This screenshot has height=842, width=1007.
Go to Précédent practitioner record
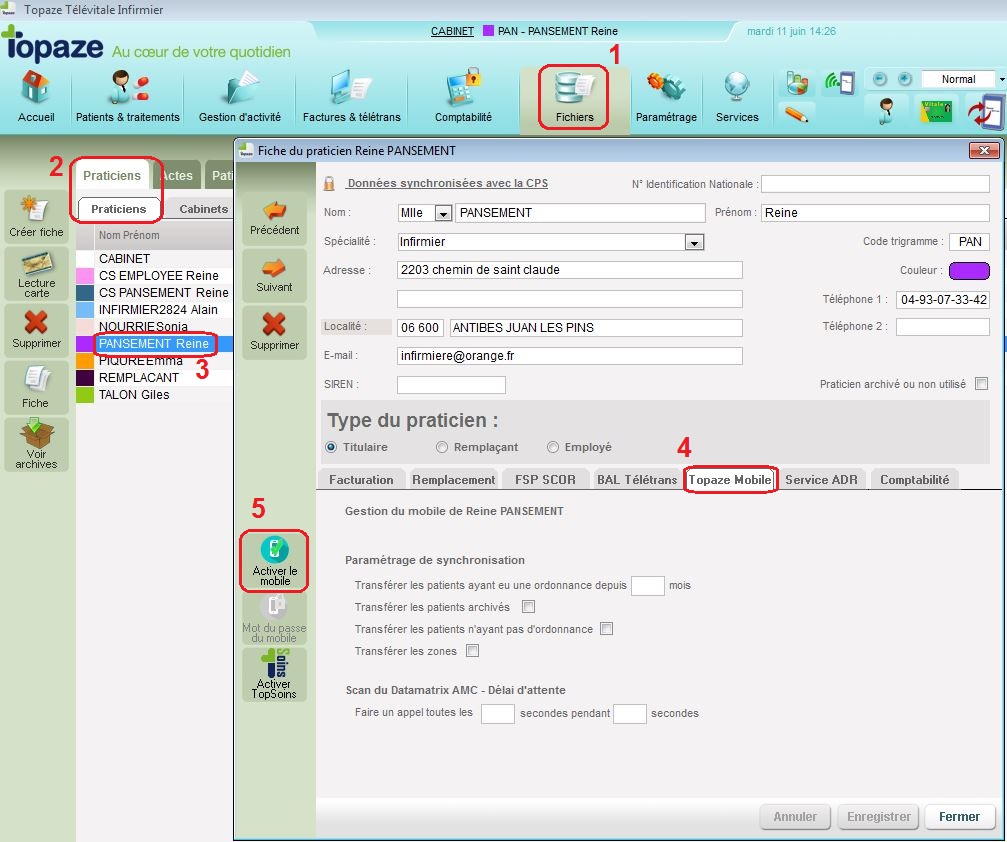[x=274, y=218]
